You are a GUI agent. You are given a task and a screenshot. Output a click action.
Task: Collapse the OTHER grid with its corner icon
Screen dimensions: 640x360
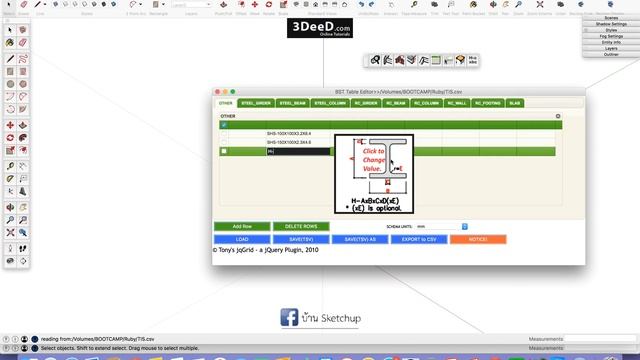(558, 116)
